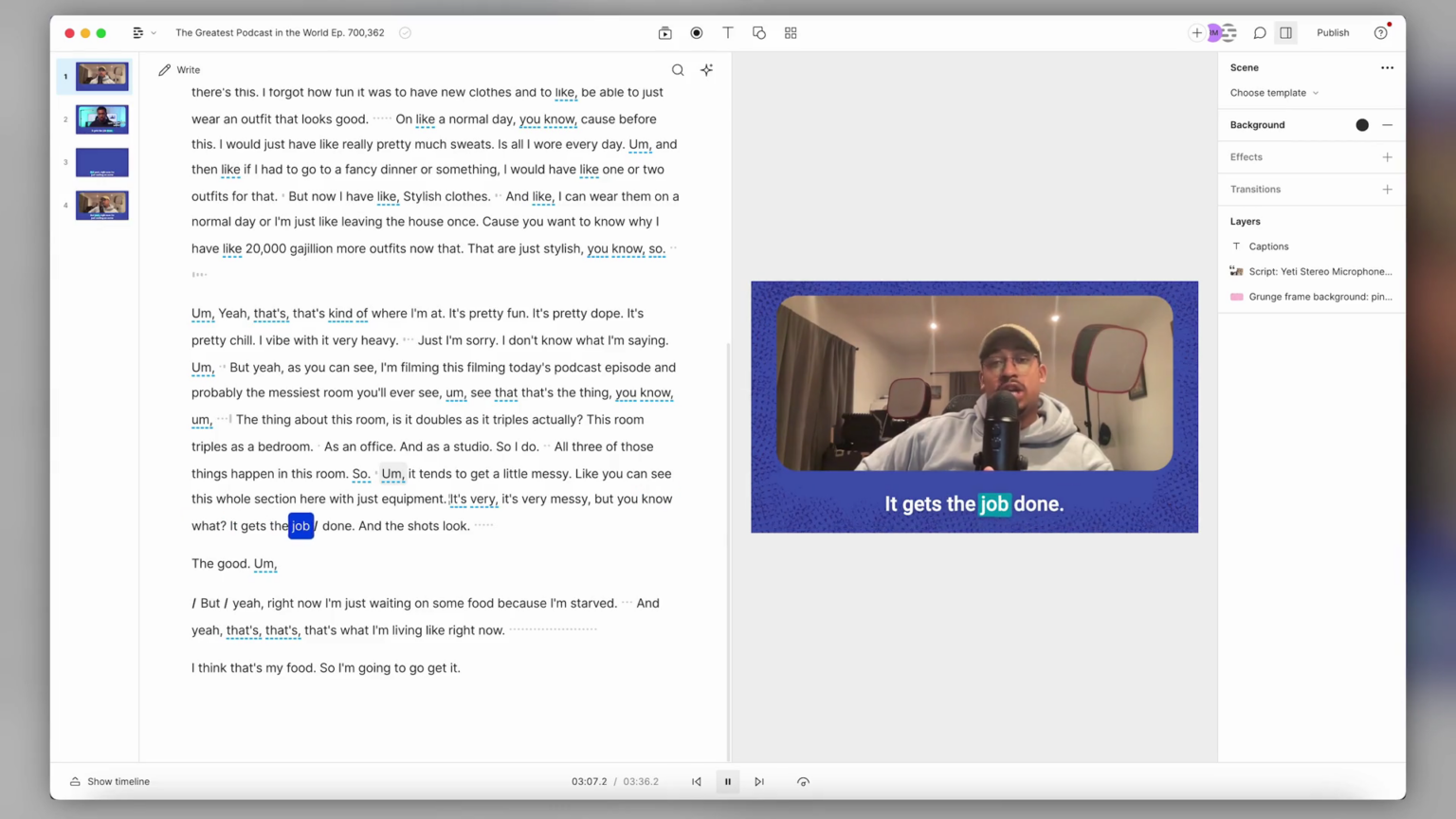The image size is (1456, 819).
Task: Click Show timeline at the bottom left
Action: 118,781
